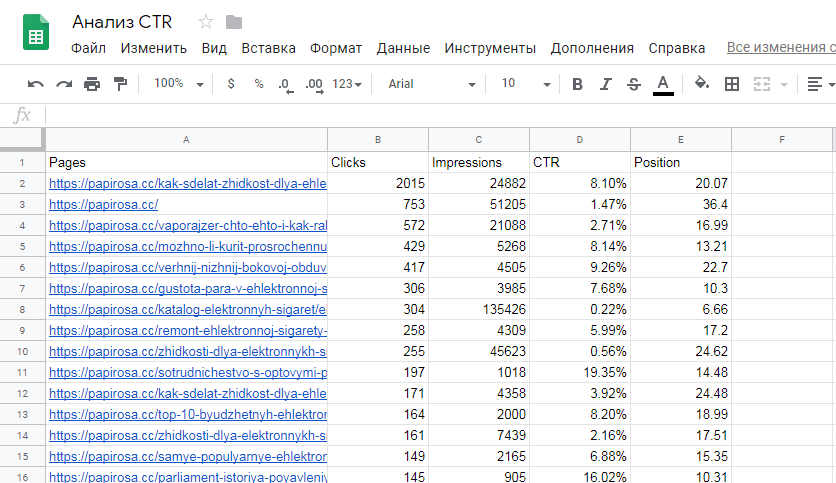Image resolution: width=836 pixels, height=483 pixels.
Task: Open the Дополнения menu
Action: 592,48
